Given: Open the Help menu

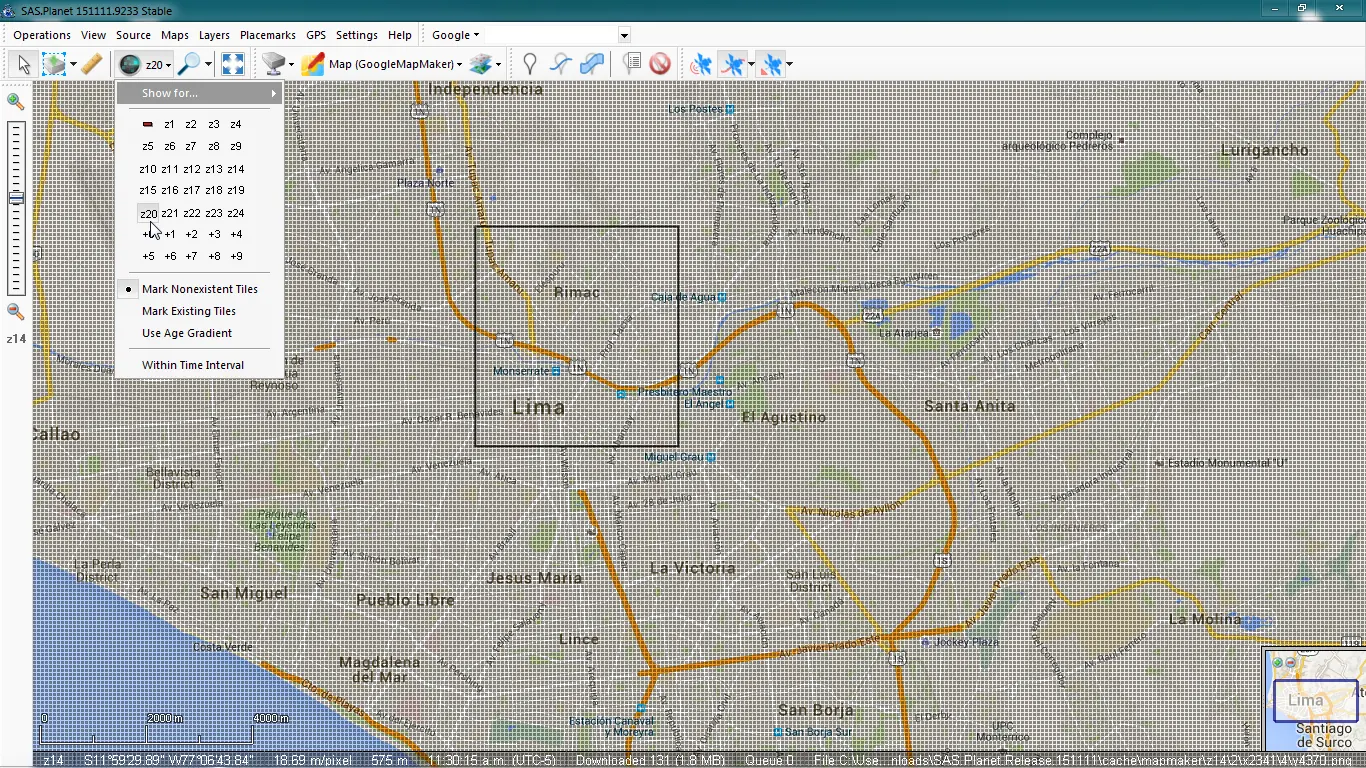Looking at the screenshot, I should (400, 35).
